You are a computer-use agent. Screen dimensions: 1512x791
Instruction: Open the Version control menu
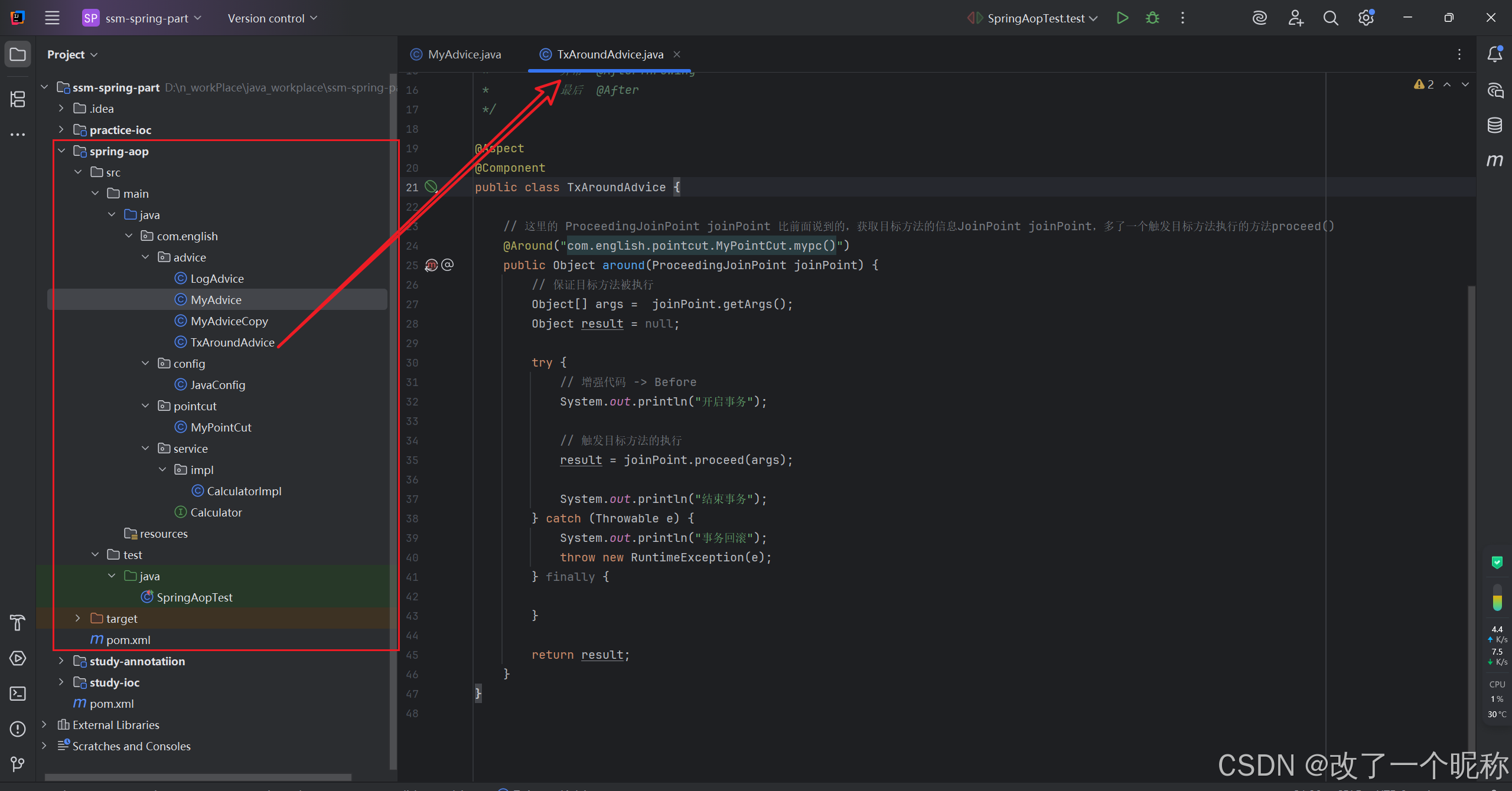click(x=272, y=18)
